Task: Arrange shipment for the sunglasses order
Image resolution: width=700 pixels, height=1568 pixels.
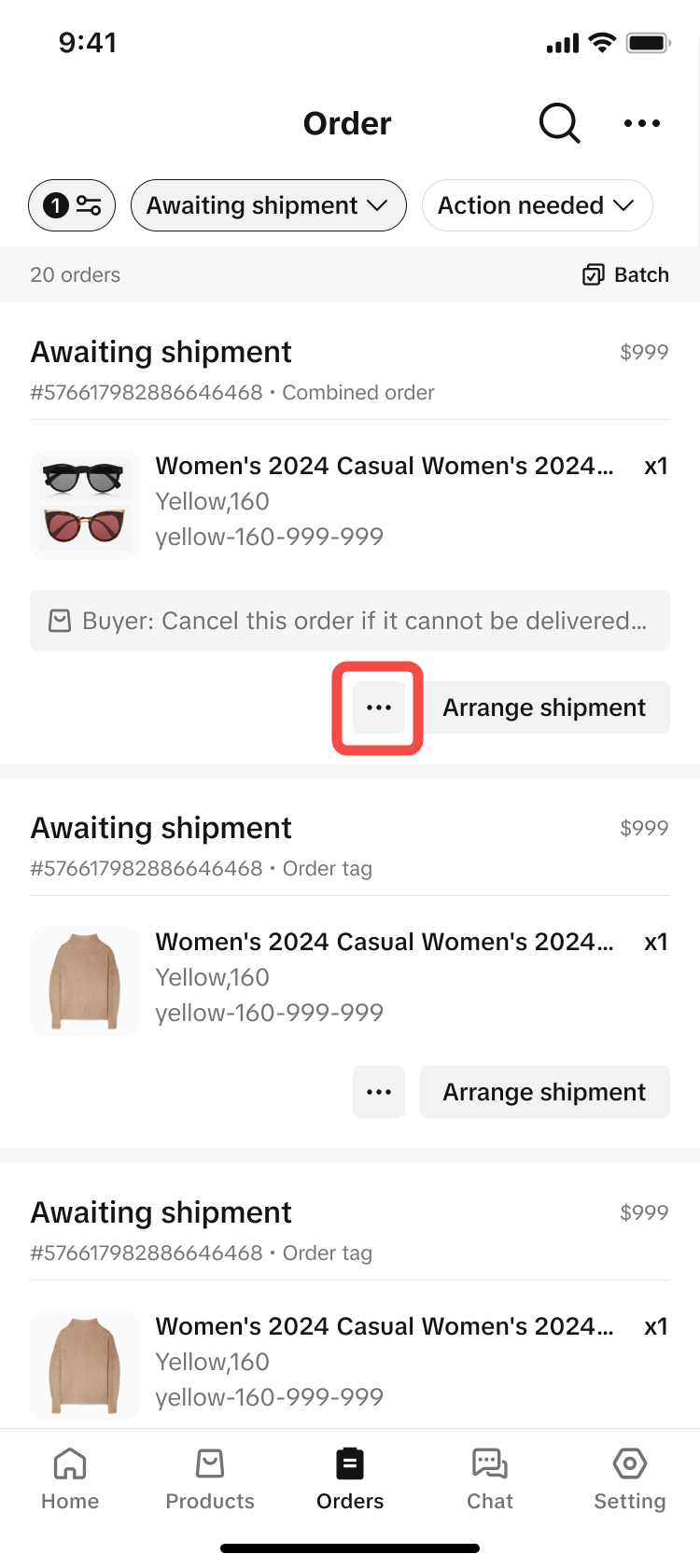Action: click(544, 707)
